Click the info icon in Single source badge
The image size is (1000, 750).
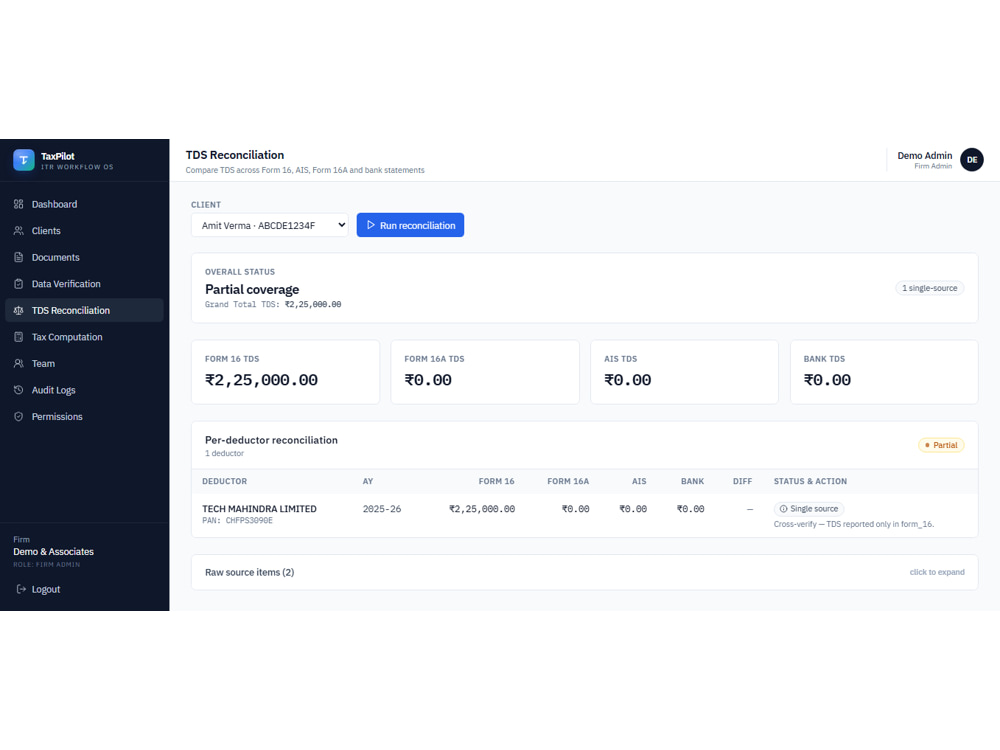pyautogui.click(x=783, y=509)
